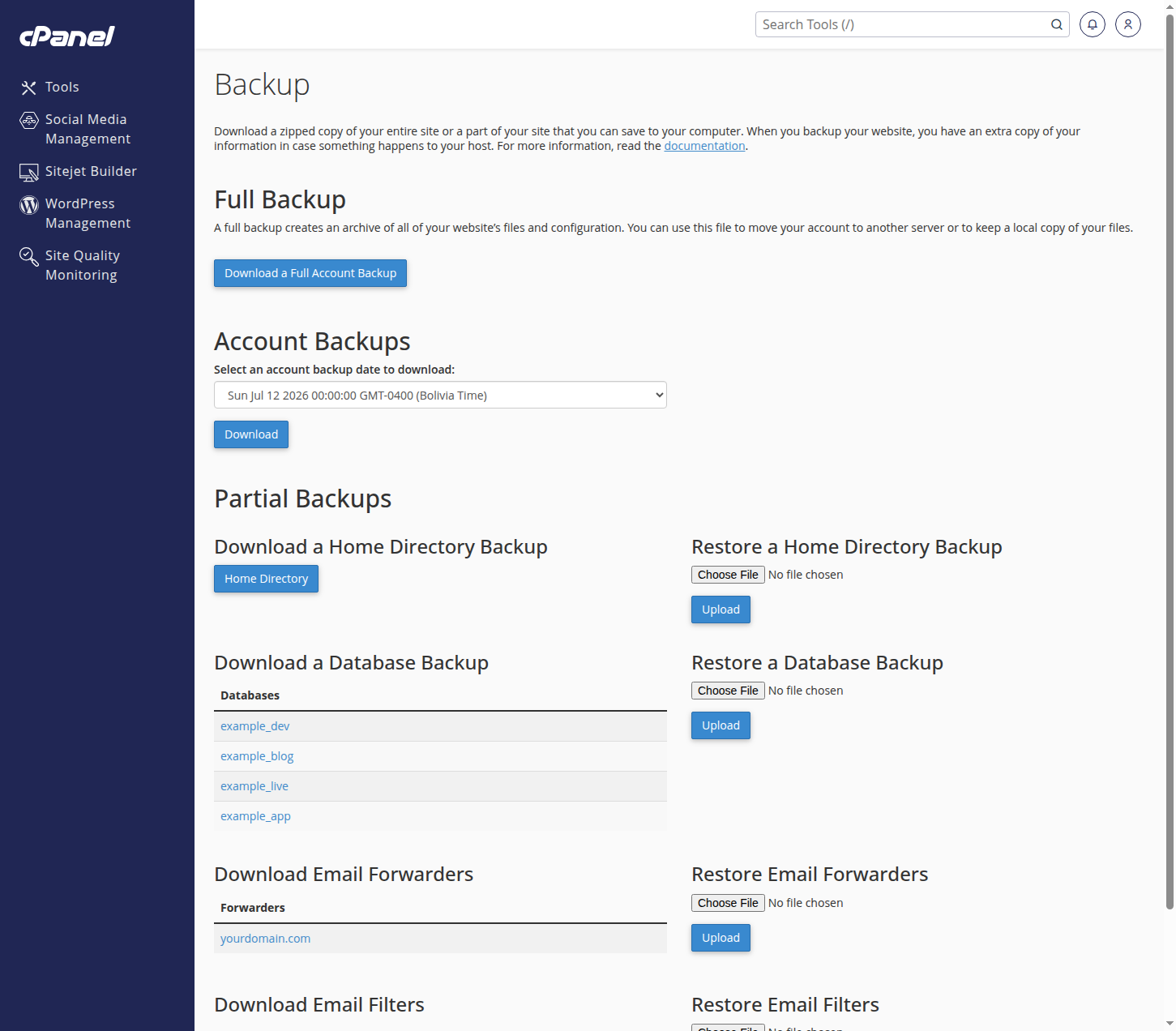Click the Social Media Management icon
Viewport: 1176px width, 1031px height.
coord(29,120)
